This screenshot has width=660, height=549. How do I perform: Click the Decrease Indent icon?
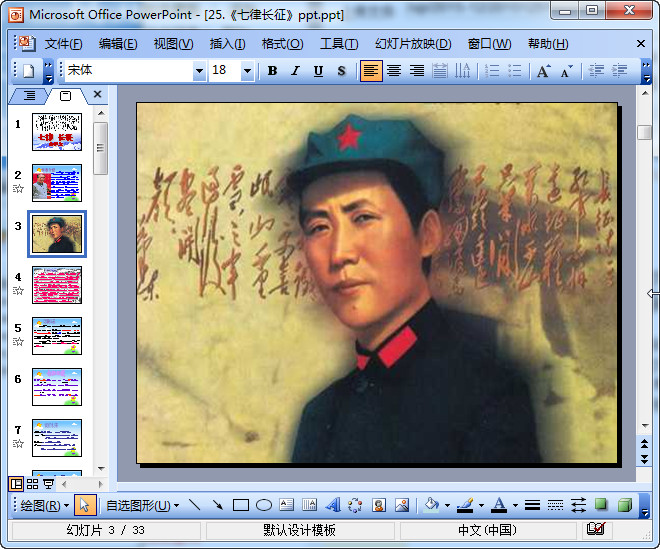tap(596, 71)
